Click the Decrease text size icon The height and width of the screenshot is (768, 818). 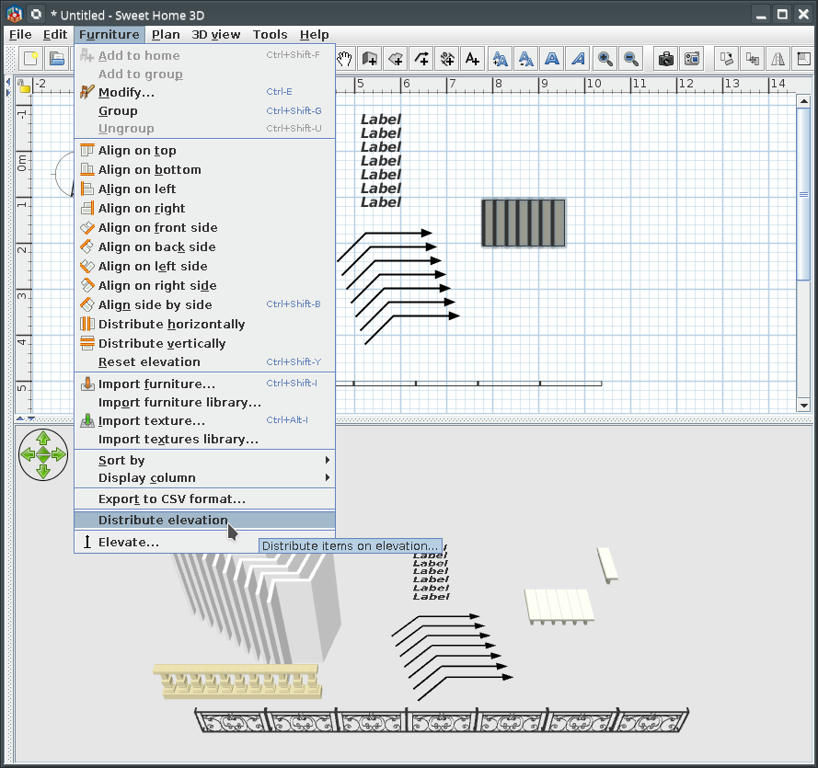526,58
